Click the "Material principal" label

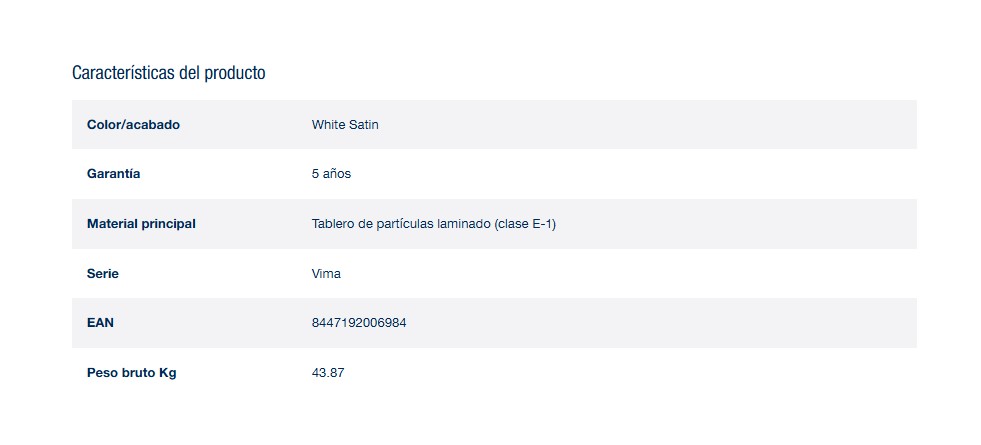tap(141, 224)
